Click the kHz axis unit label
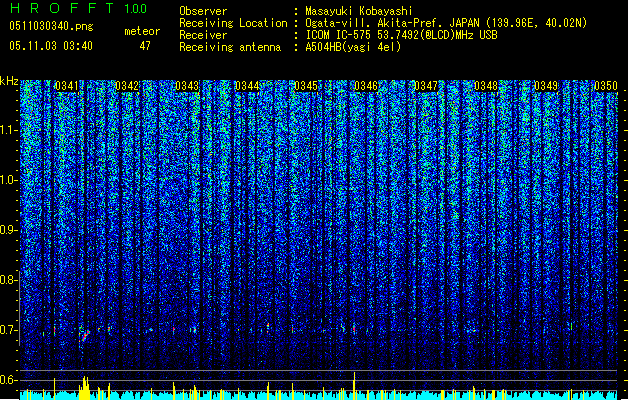 point(9,81)
